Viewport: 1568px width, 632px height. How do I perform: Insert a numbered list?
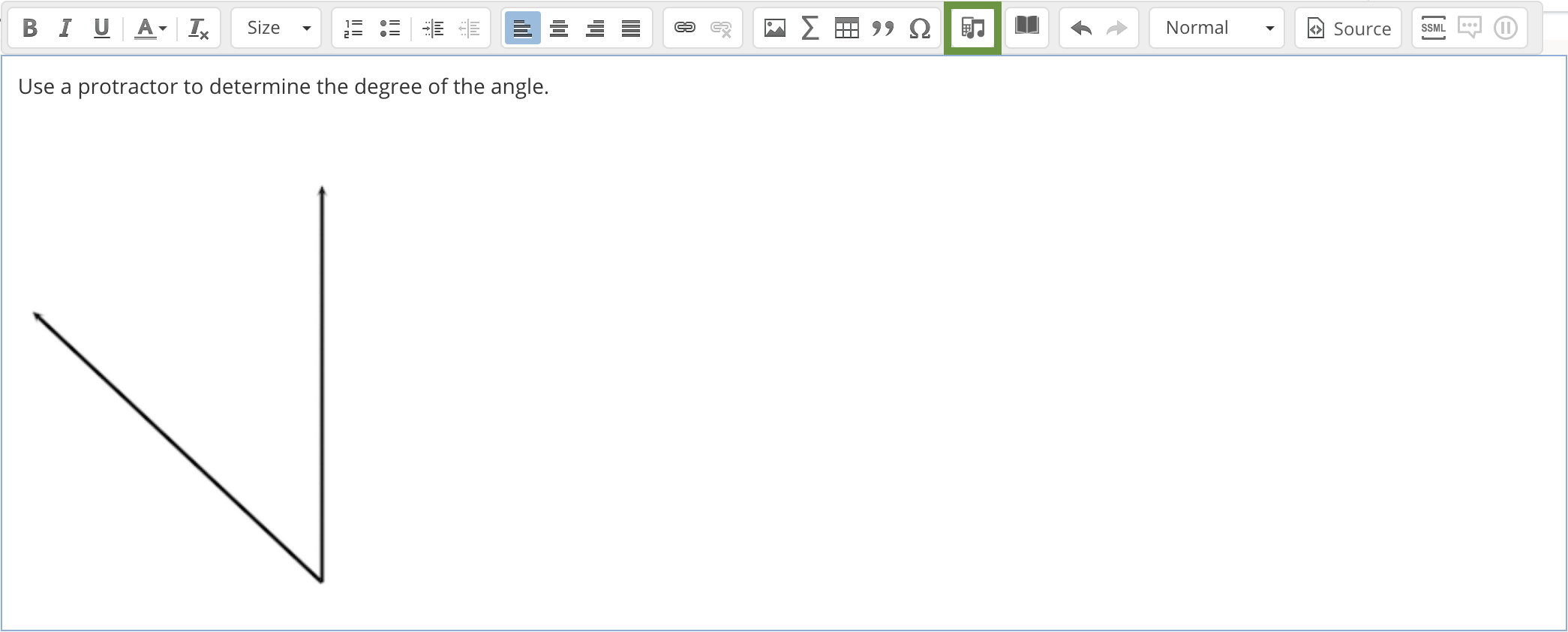click(353, 29)
